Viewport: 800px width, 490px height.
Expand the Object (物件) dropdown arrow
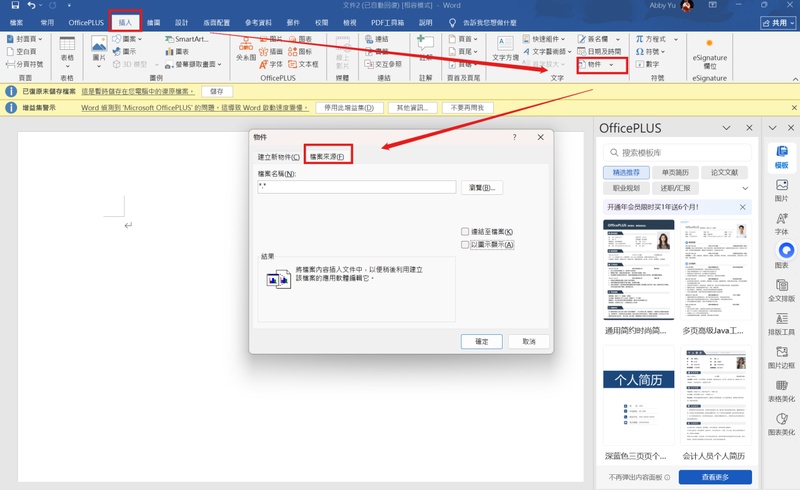tap(611, 65)
